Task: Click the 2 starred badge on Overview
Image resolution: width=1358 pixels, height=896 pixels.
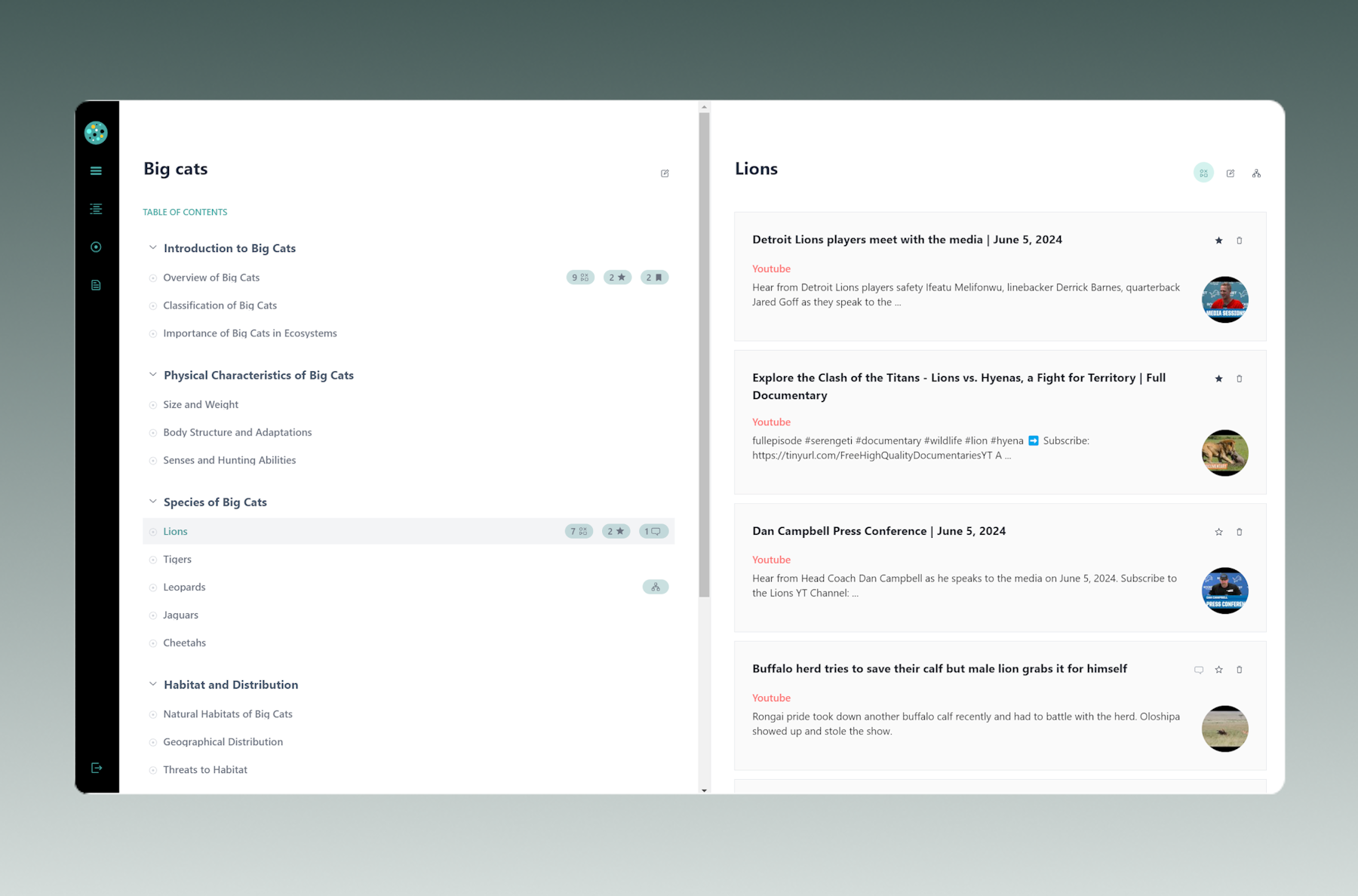Action: tap(617, 278)
